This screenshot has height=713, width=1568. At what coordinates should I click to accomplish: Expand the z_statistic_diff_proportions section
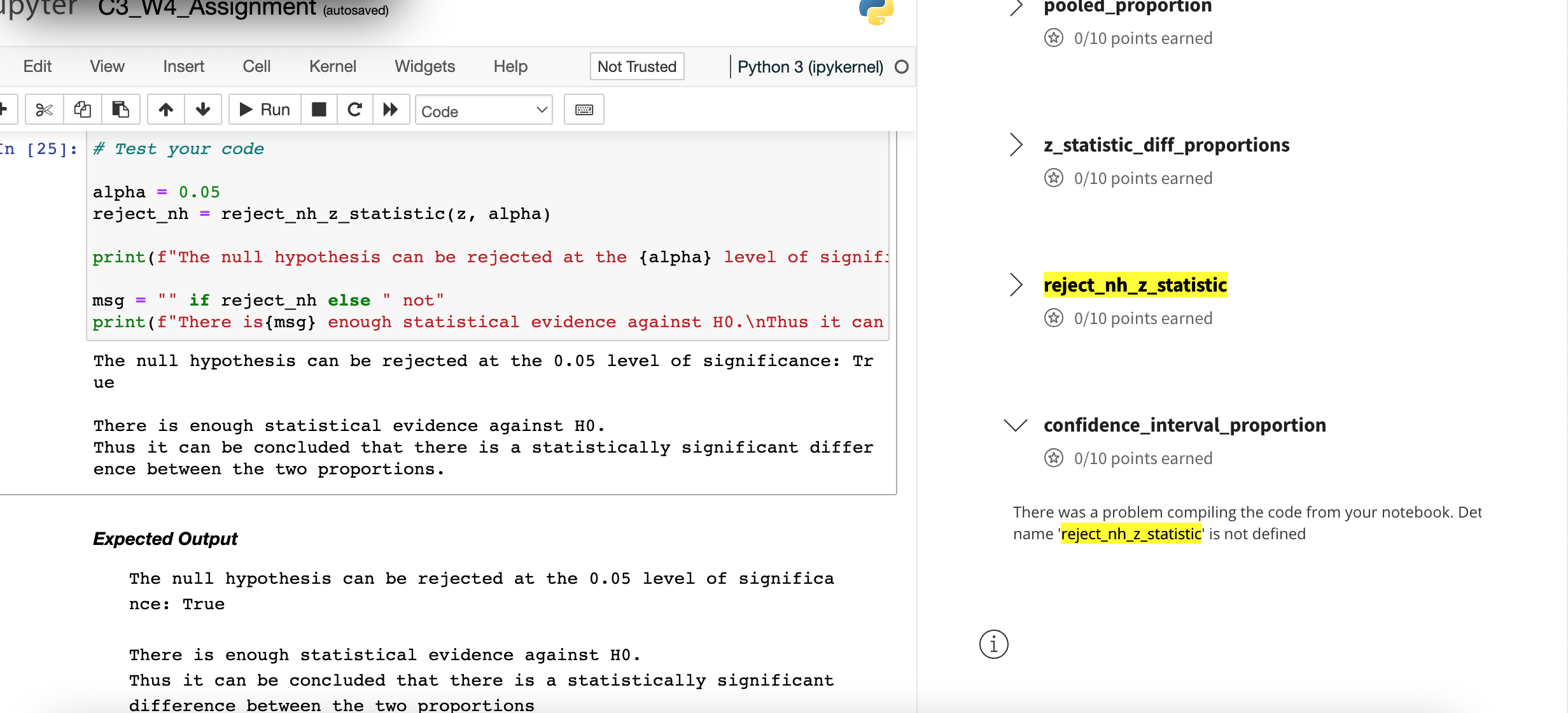[1016, 145]
